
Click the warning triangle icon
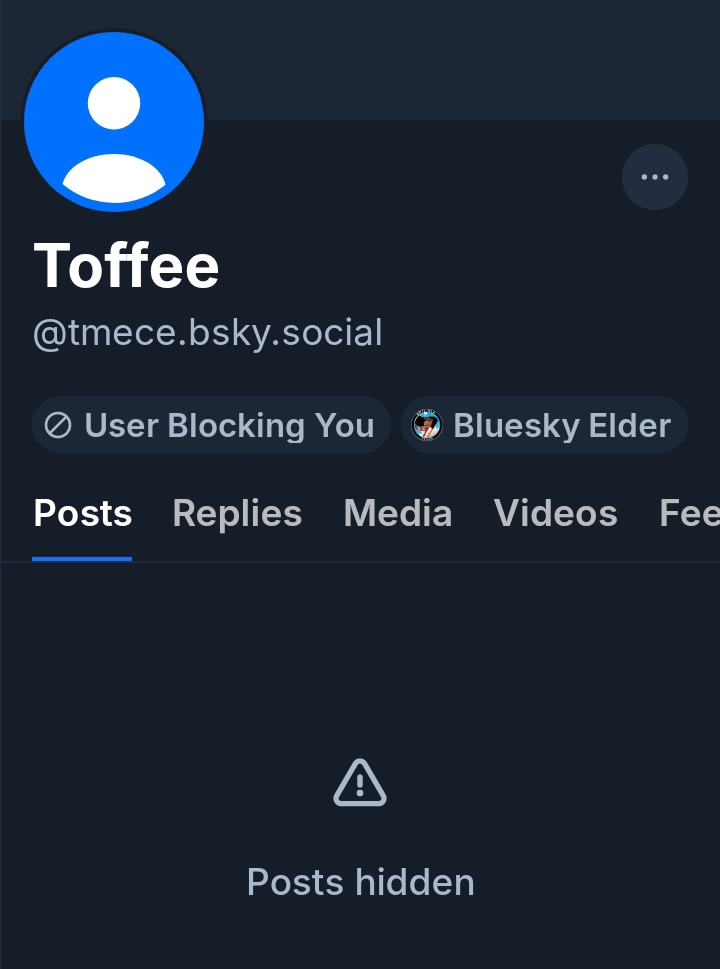tap(360, 782)
